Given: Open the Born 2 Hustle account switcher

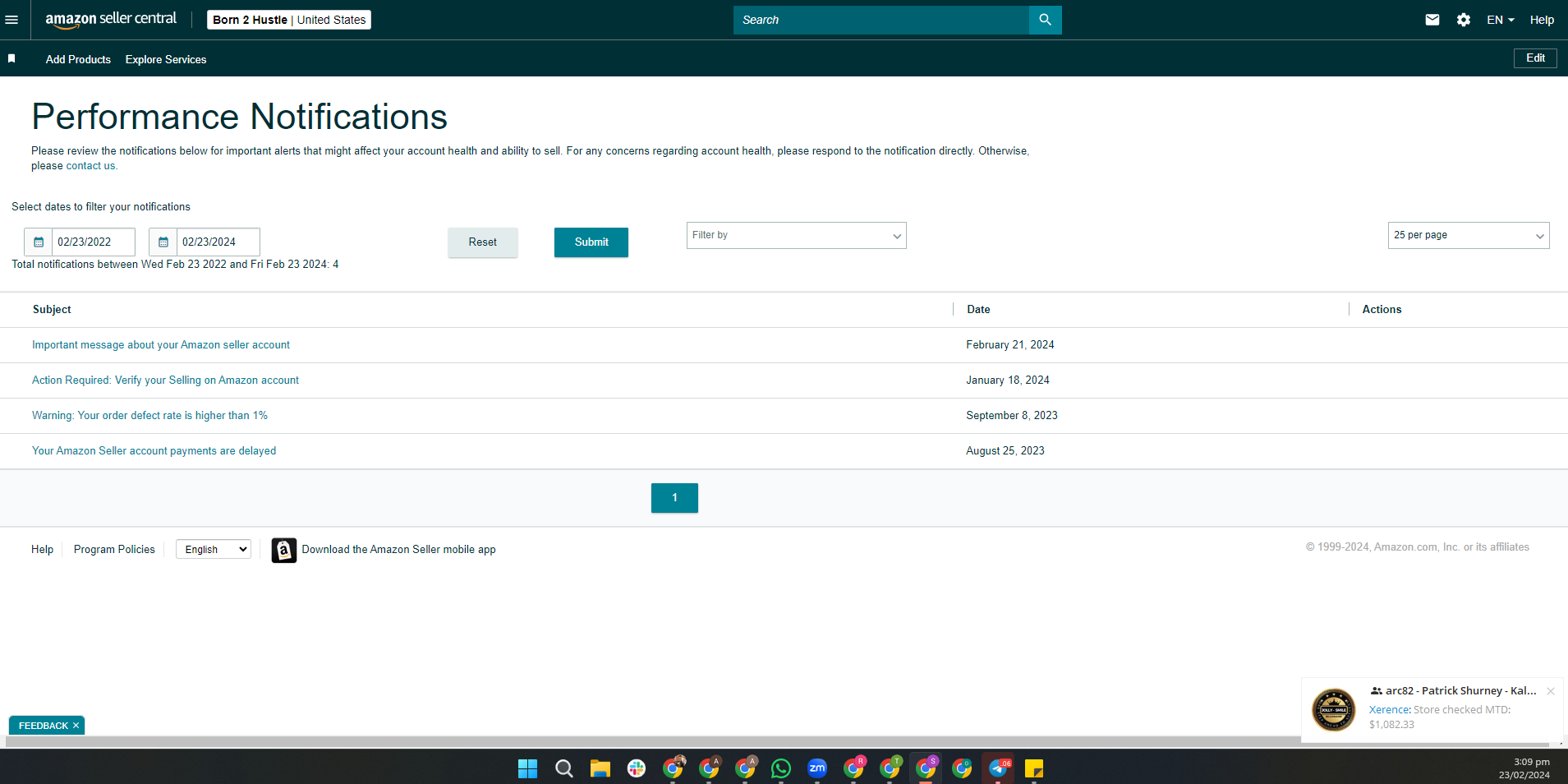Looking at the screenshot, I should 289,20.
